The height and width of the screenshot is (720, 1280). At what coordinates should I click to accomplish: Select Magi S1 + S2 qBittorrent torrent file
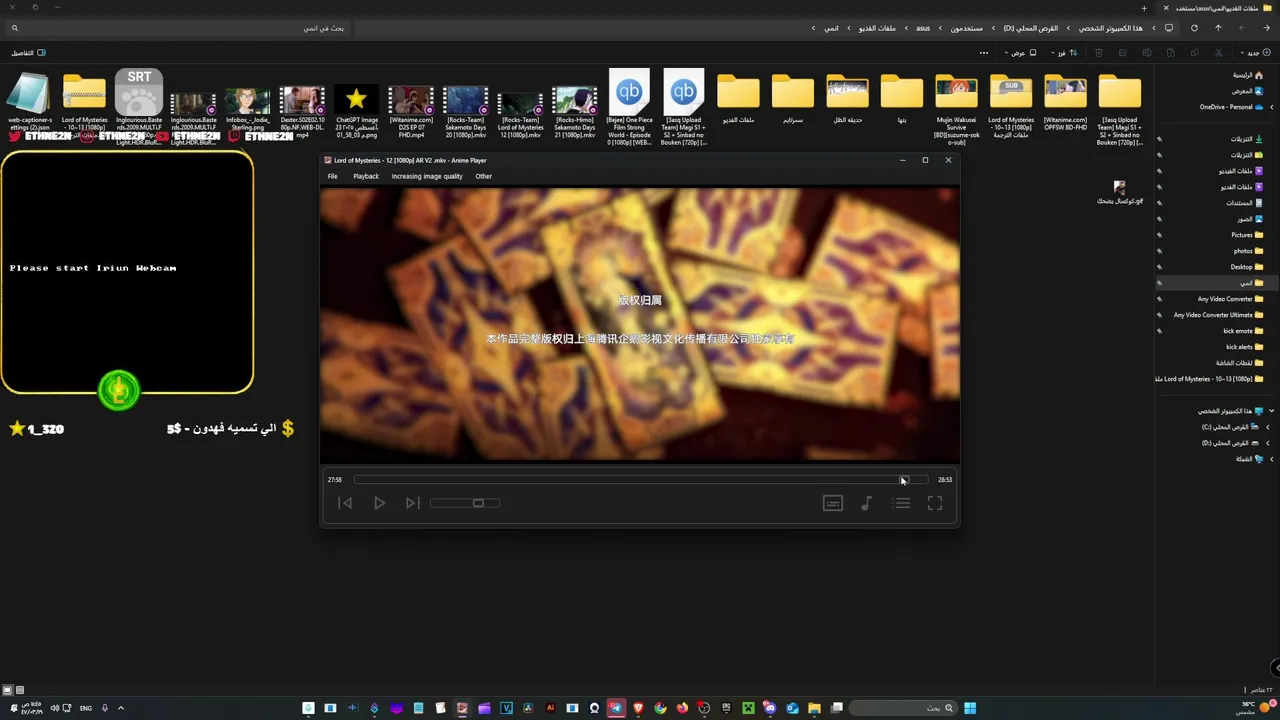click(684, 104)
